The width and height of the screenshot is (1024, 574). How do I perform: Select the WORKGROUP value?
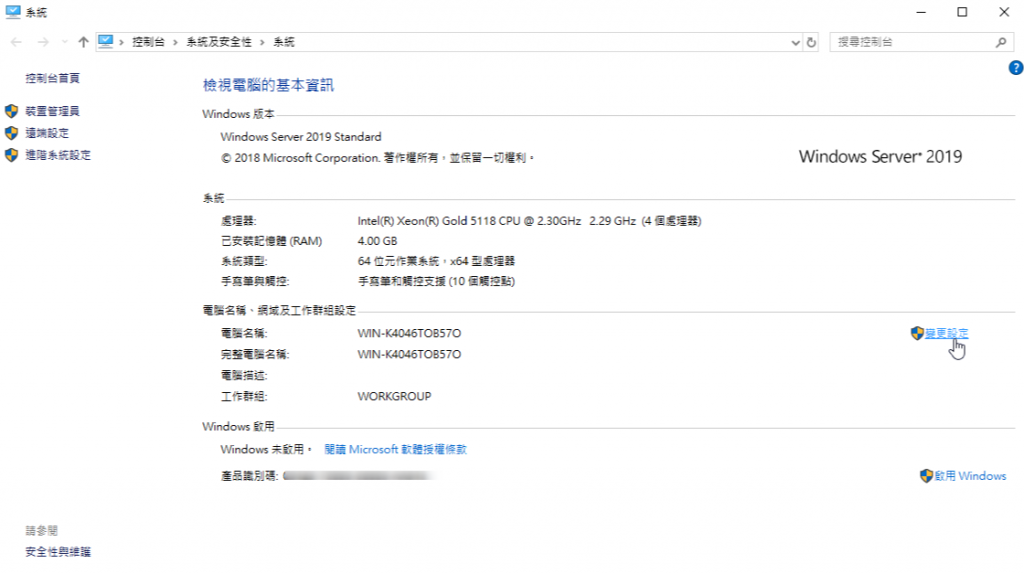394,396
